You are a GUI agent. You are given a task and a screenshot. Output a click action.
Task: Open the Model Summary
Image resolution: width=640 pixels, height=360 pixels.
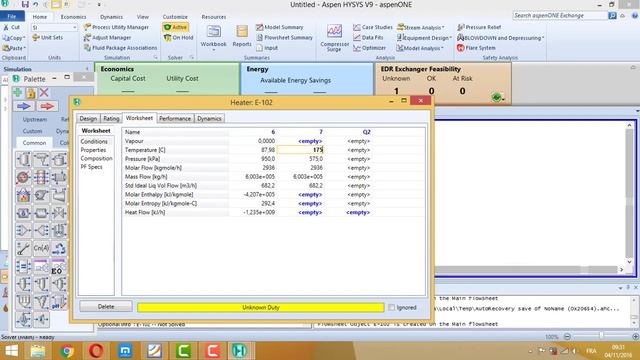coord(280,27)
